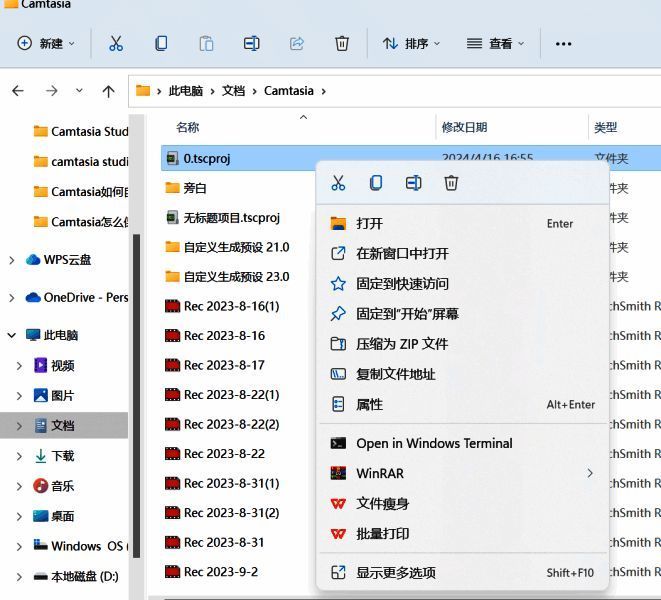
Task: Open the three-dot more options menu
Action: [563, 44]
